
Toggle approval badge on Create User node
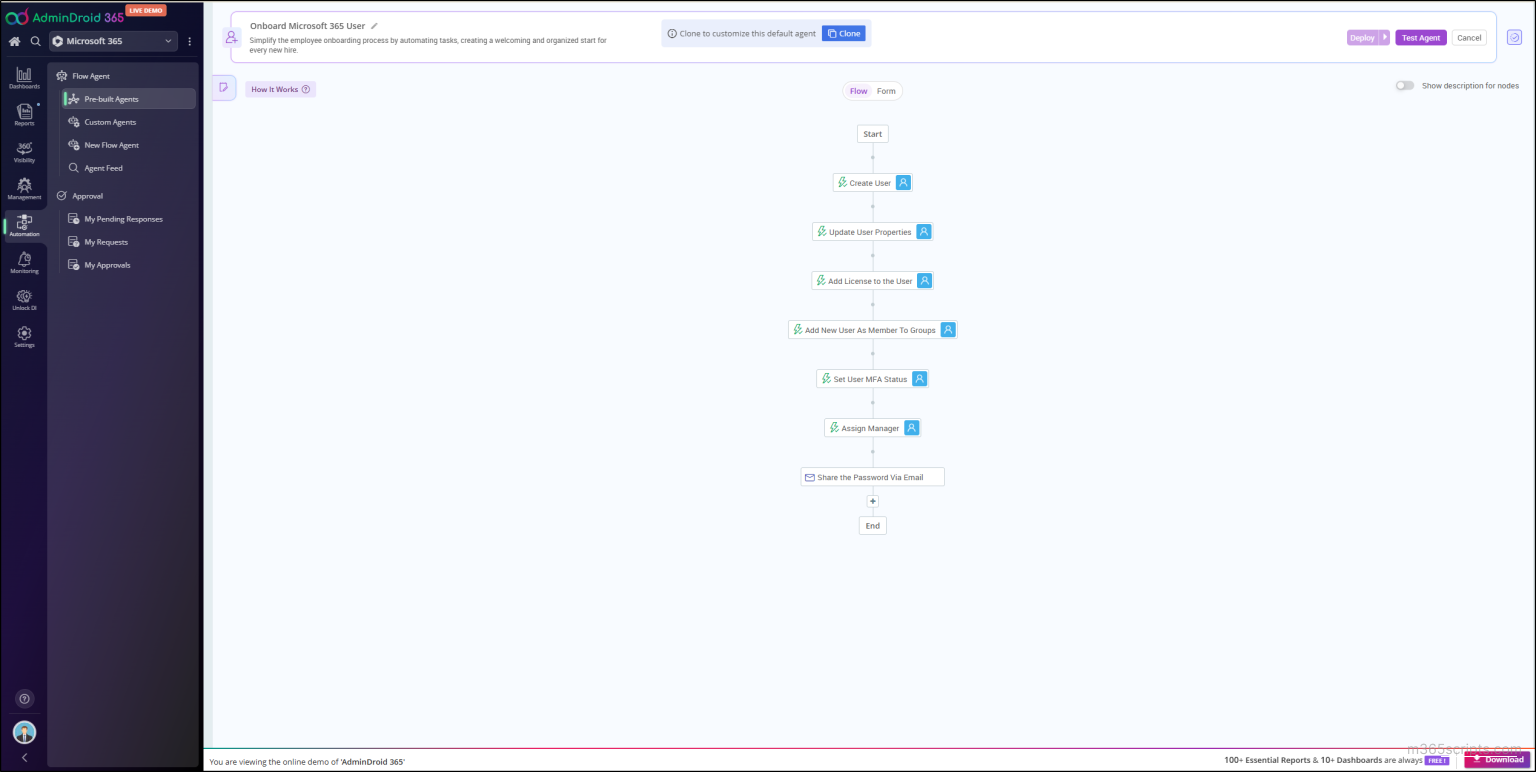tap(903, 182)
